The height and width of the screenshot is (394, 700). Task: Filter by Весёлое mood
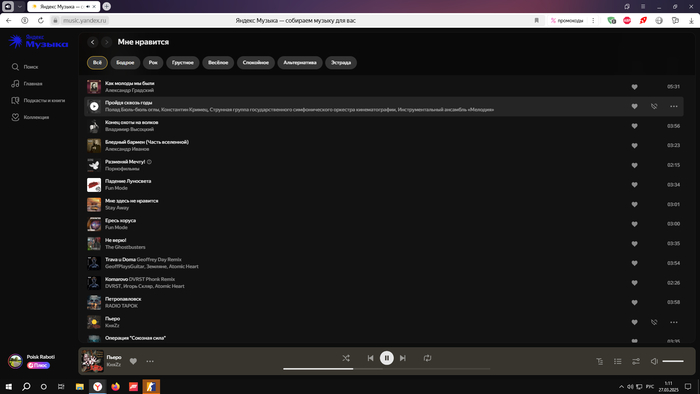point(218,62)
